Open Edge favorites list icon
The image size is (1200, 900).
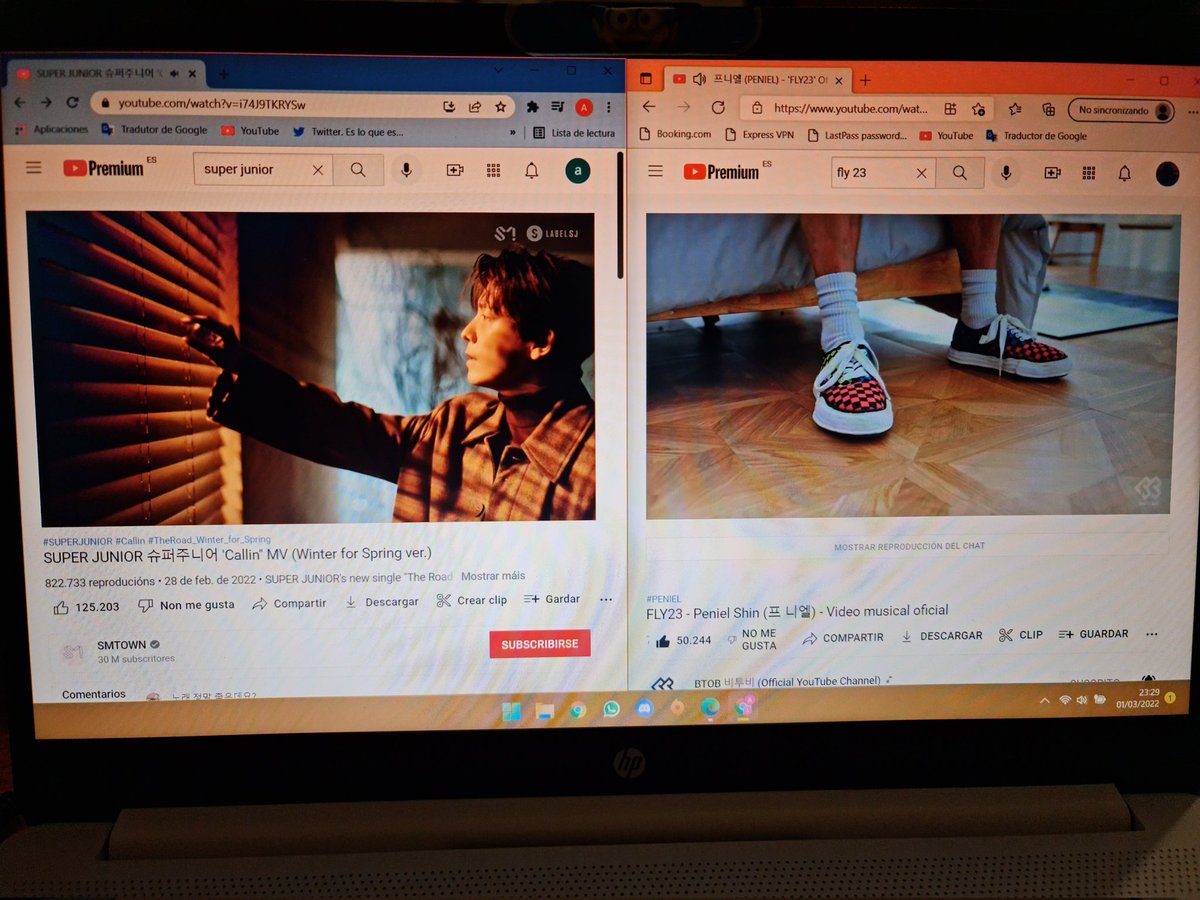(1016, 109)
